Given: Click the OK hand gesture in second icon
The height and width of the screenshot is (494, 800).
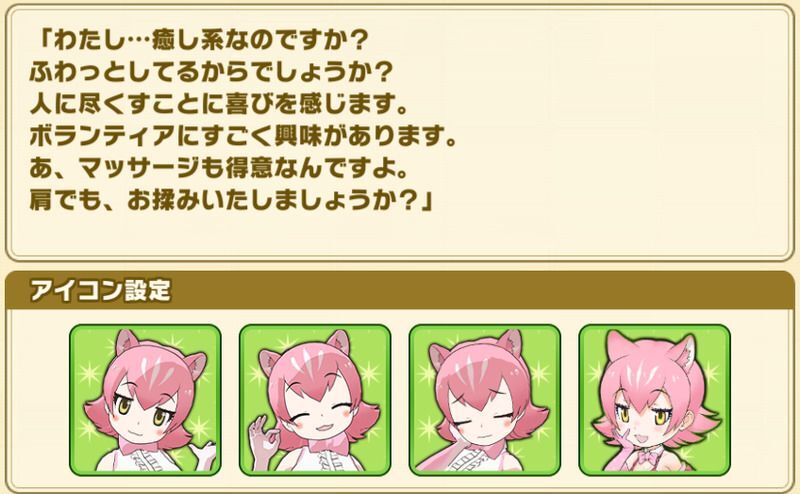Looking at the screenshot, I should click(x=264, y=441).
